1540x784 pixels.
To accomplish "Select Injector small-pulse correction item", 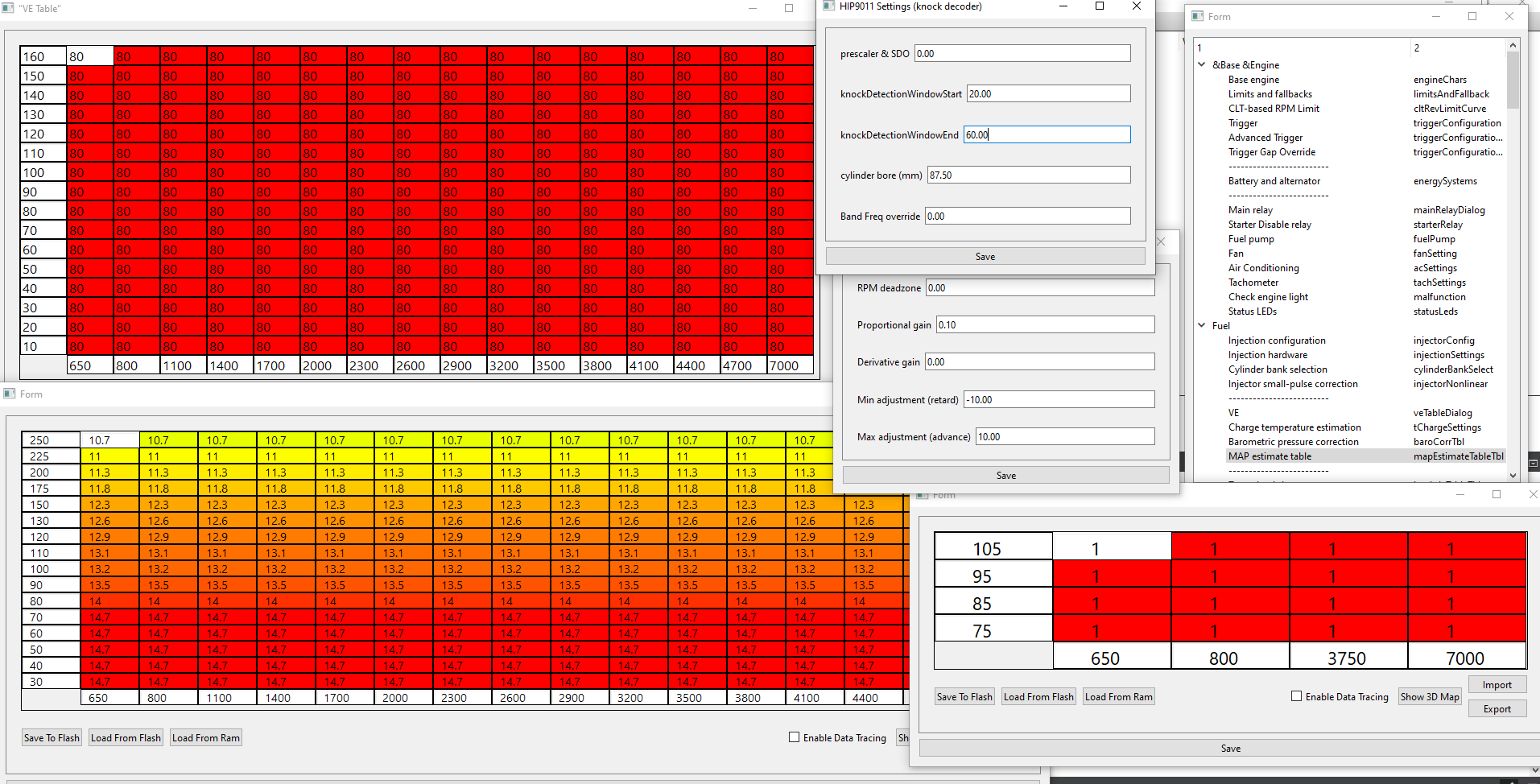I will tap(1293, 384).
